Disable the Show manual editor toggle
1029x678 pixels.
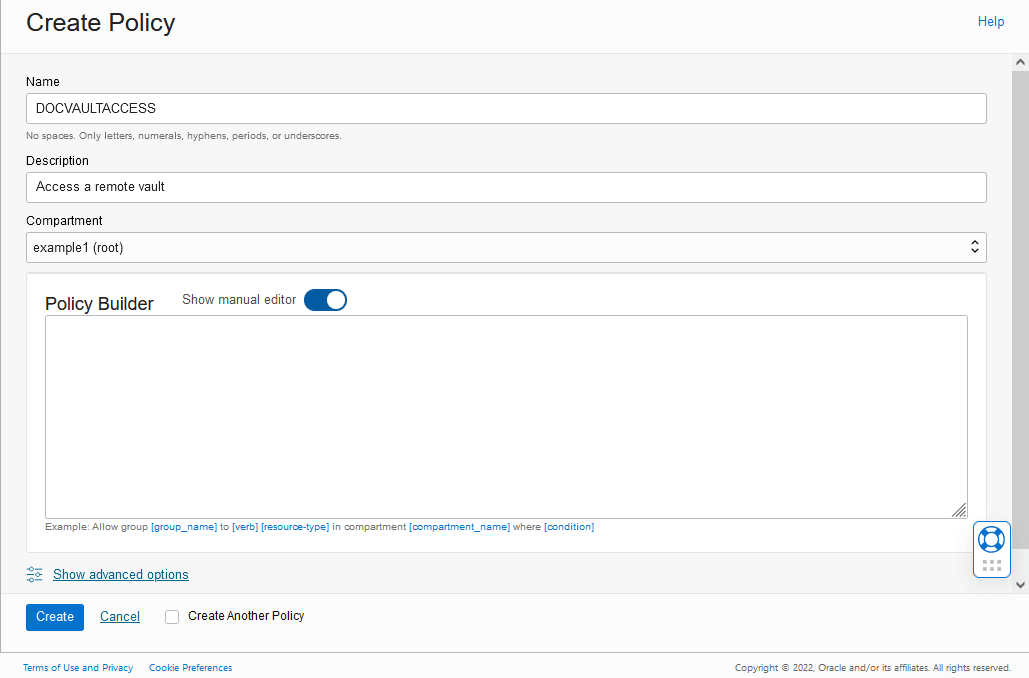[x=324, y=299]
